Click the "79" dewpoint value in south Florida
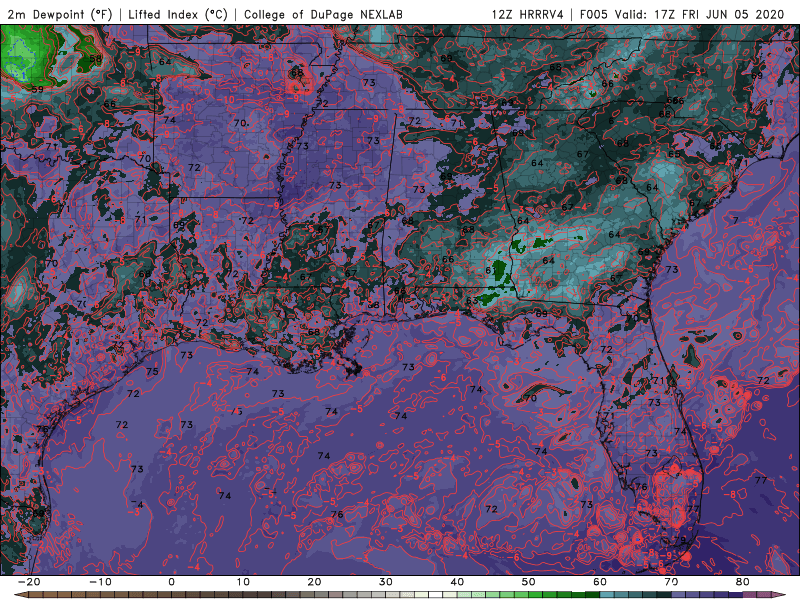 680,539
